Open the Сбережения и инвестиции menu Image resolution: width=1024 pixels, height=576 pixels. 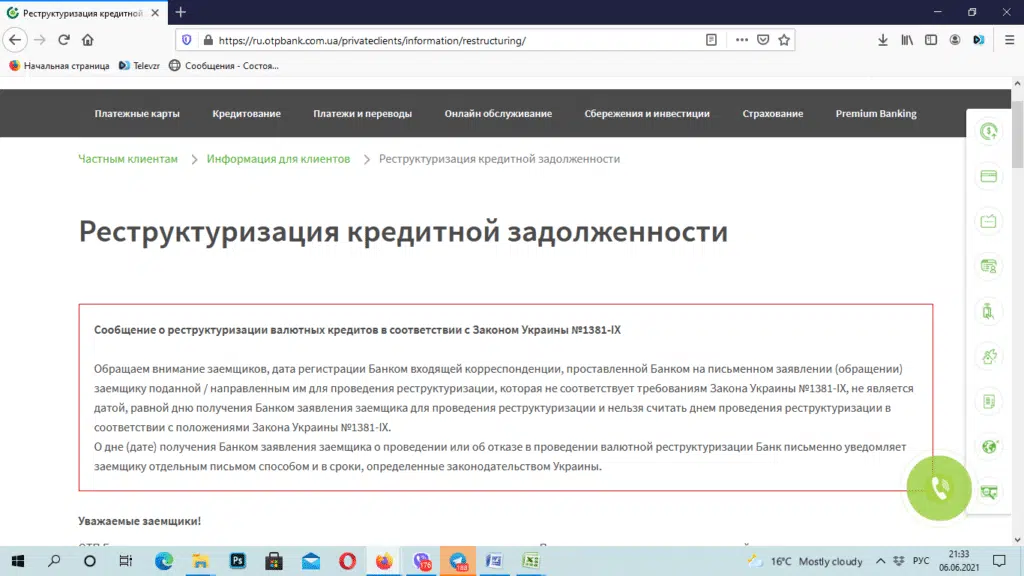647,114
